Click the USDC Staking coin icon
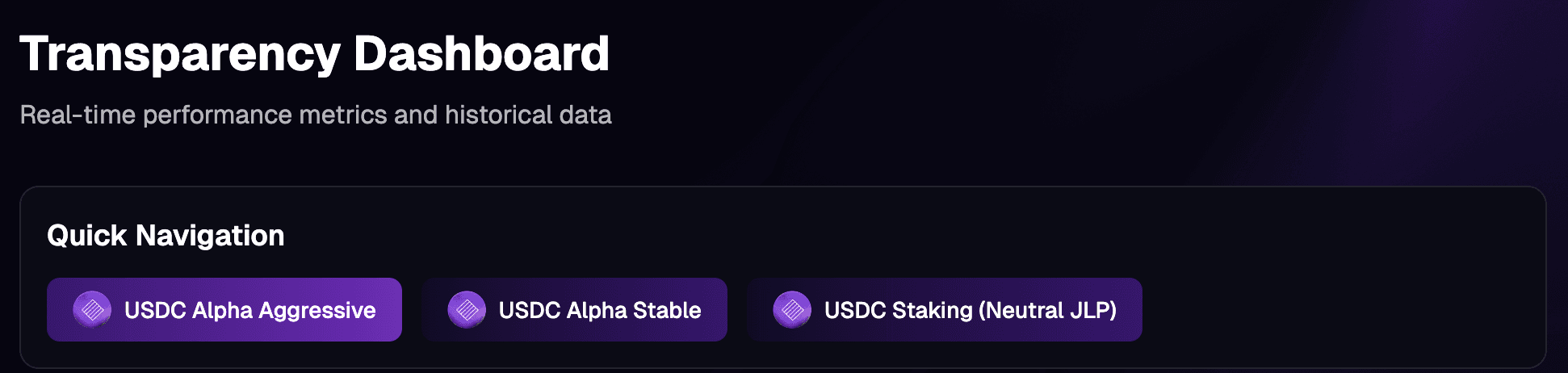Viewport: 1568px width, 373px height. point(792,310)
